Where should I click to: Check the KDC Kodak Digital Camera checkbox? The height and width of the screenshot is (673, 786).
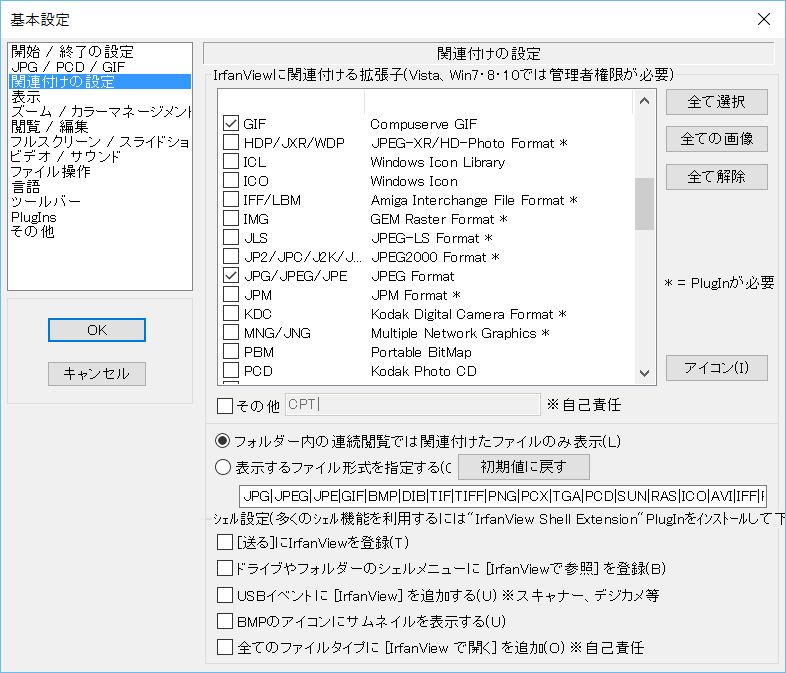click(231, 314)
